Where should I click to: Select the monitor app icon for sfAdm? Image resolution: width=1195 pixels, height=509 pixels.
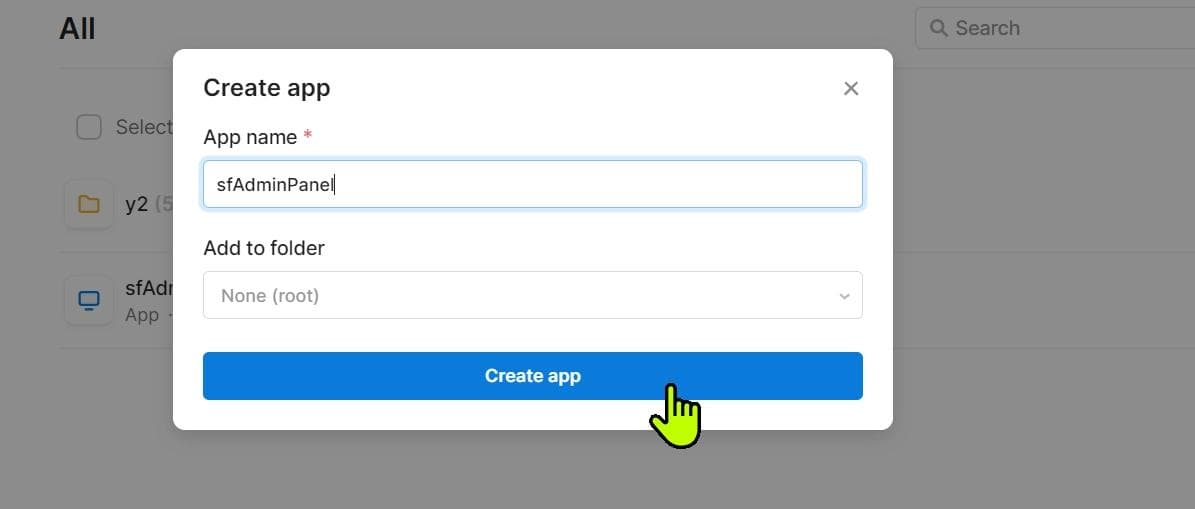click(89, 300)
